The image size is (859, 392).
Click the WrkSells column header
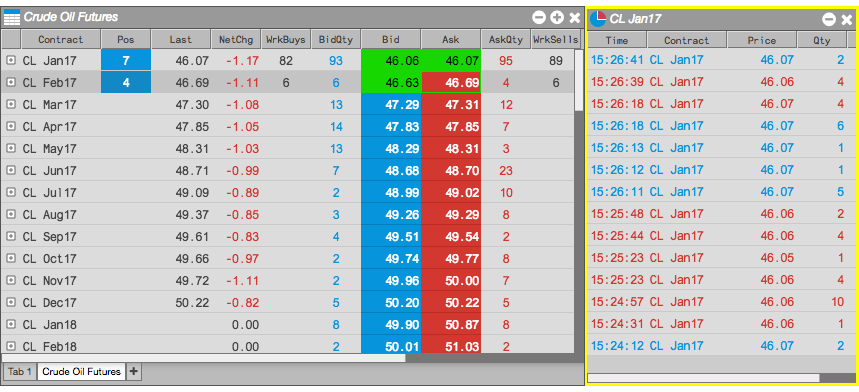point(556,39)
